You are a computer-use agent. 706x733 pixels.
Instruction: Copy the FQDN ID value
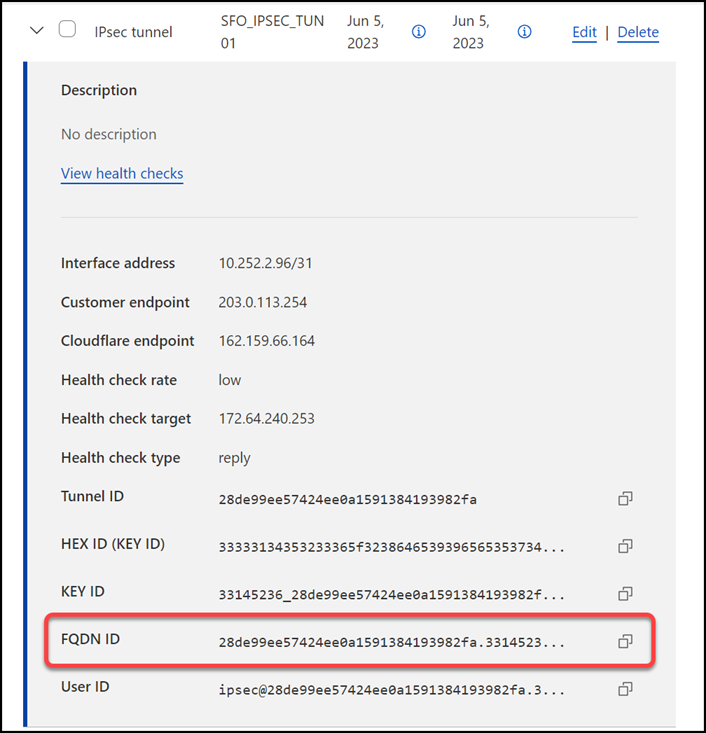coord(625,641)
